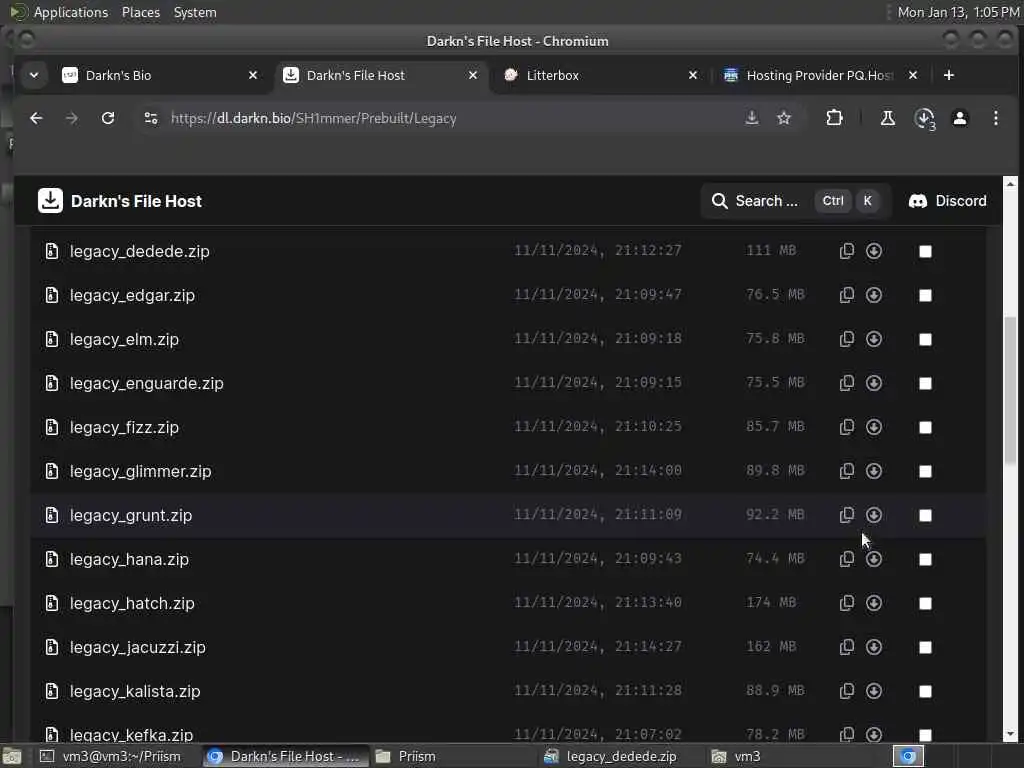Open Chromium downloads indicator in toolbar
Viewport: 1024px width, 768px height.
point(924,118)
